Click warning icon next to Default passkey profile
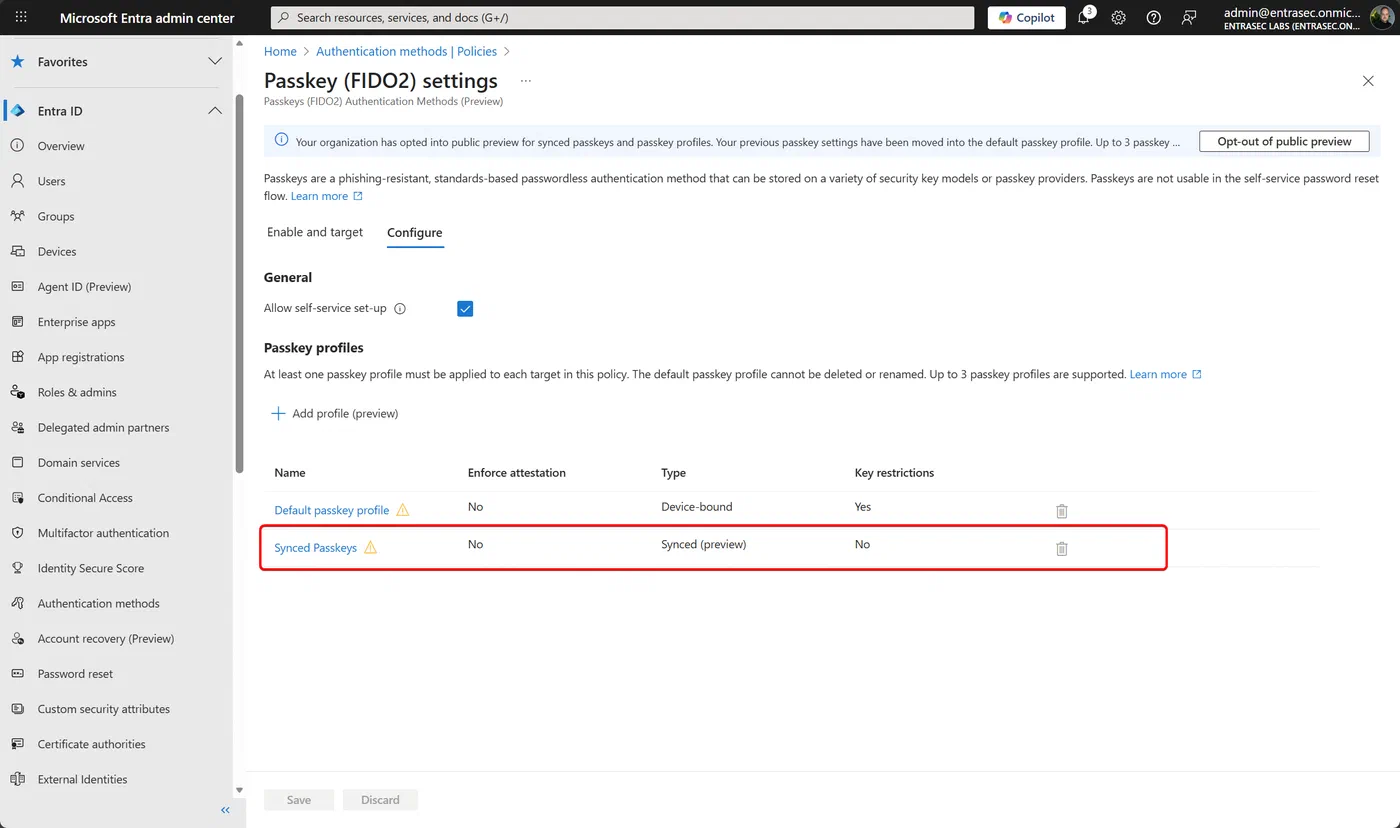This screenshot has height=828, width=1400. coord(403,510)
